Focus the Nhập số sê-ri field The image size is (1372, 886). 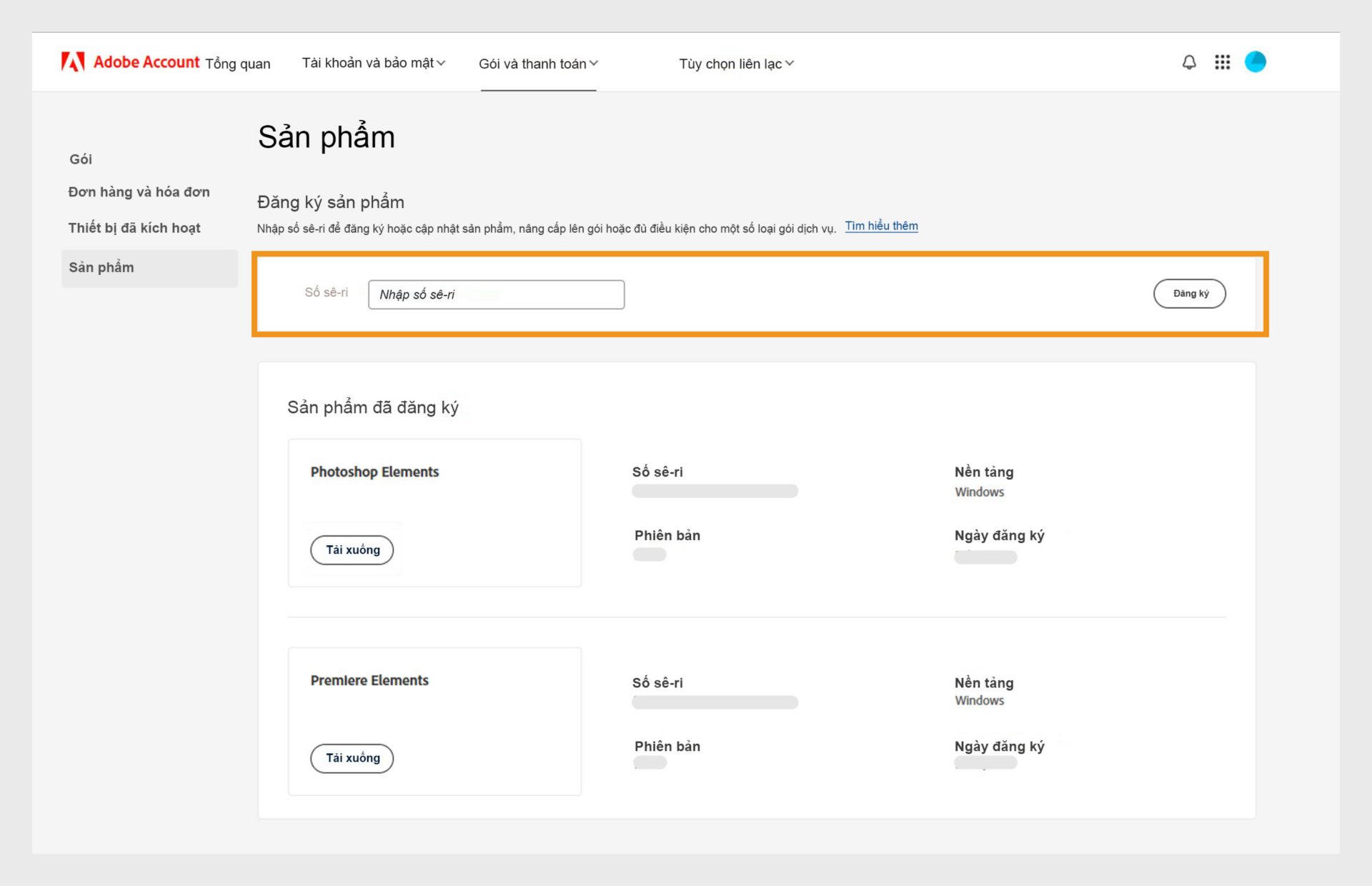pos(496,294)
